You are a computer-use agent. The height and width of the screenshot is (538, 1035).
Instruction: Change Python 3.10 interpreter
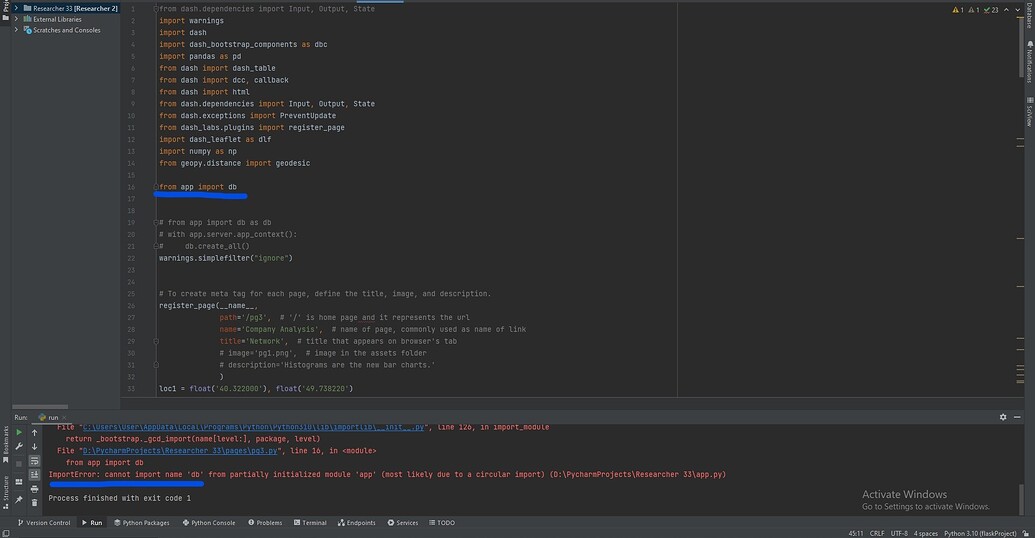point(980,533)
